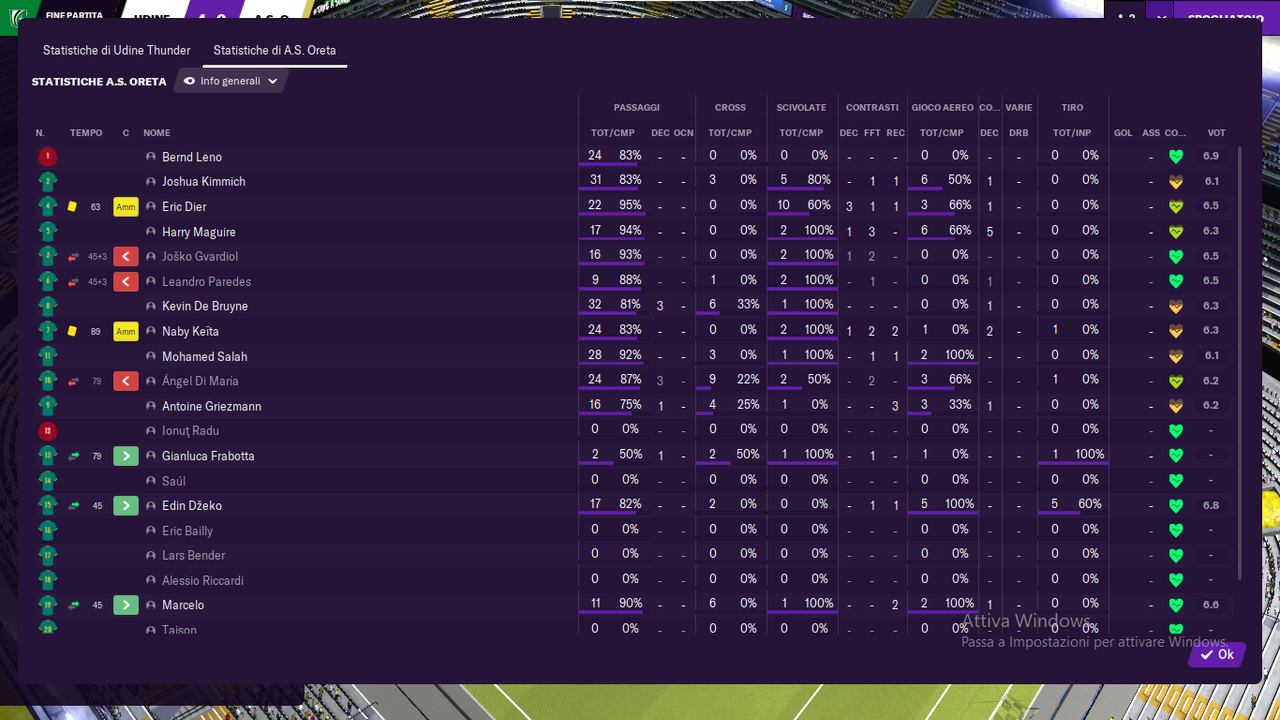
Task: Click Eric Dier's condition heart icon
Action: click(x=1176, y=207)
